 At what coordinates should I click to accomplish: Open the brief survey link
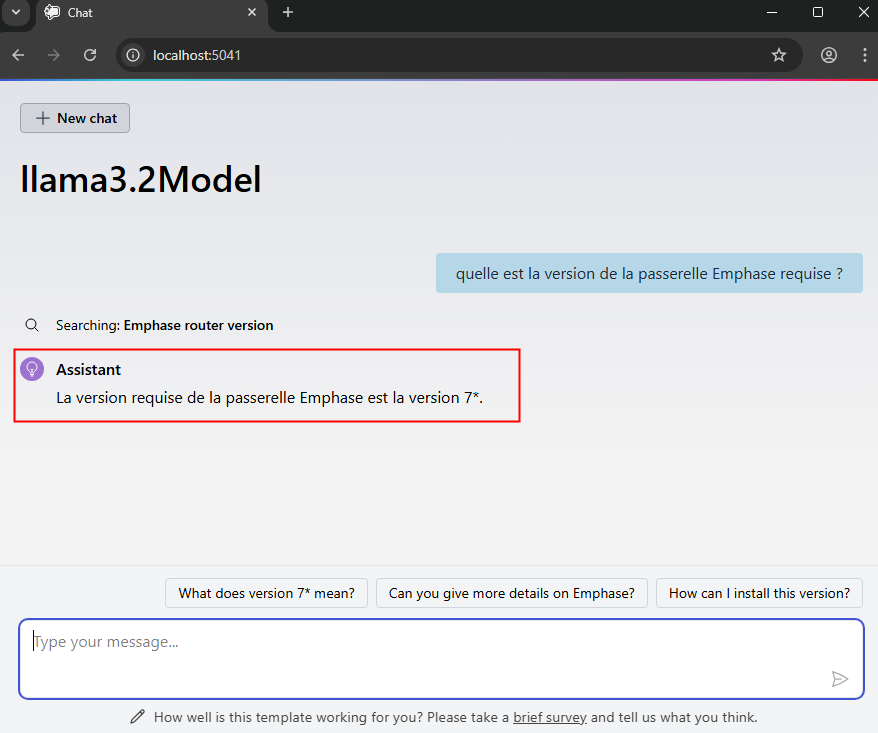click(549, 717)
